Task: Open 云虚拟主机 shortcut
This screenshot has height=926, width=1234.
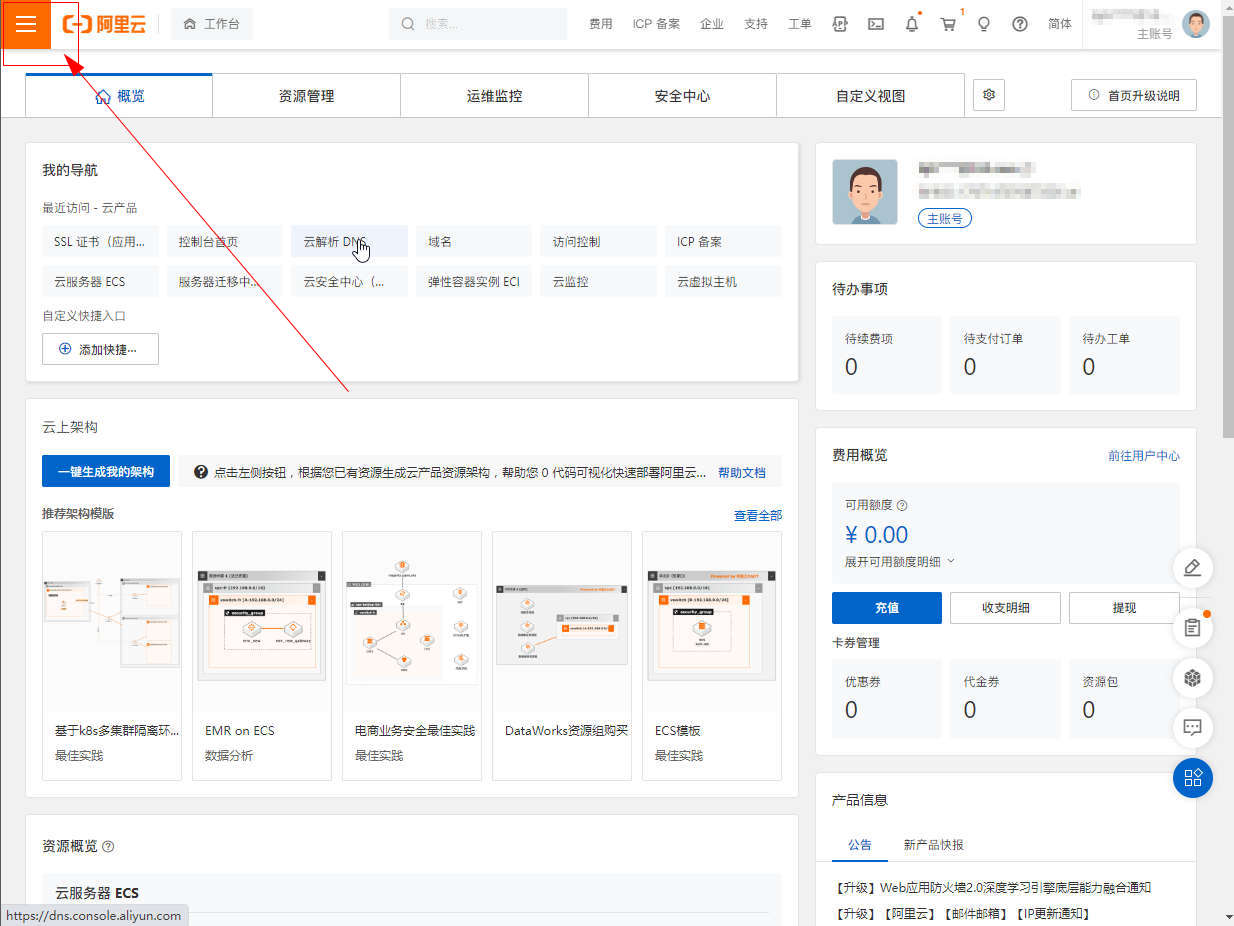Action: pyautogui.click(x=723, y=281)
